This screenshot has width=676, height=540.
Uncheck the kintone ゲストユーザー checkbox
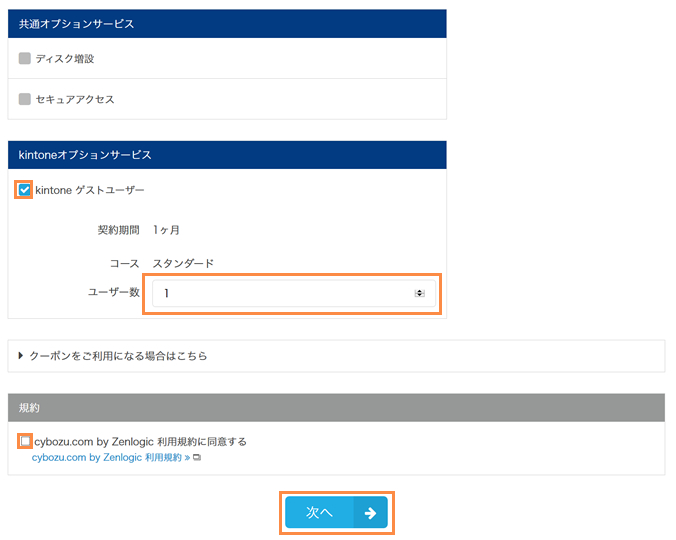click(24, 190)
